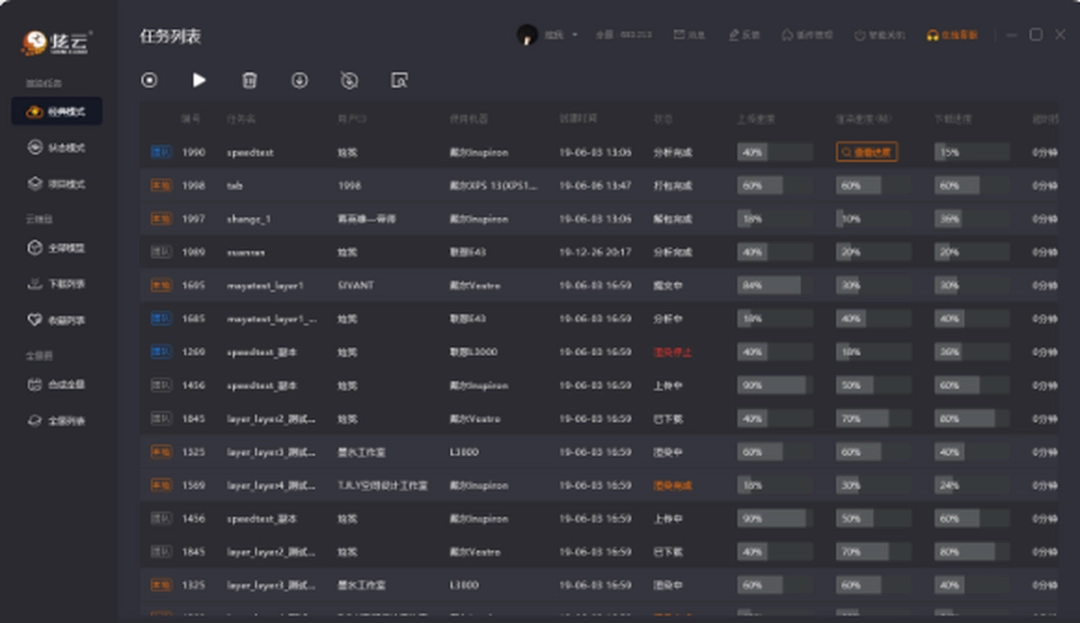
Task: Click the 查看进度 button on task 1990
Action: (866, 152)
